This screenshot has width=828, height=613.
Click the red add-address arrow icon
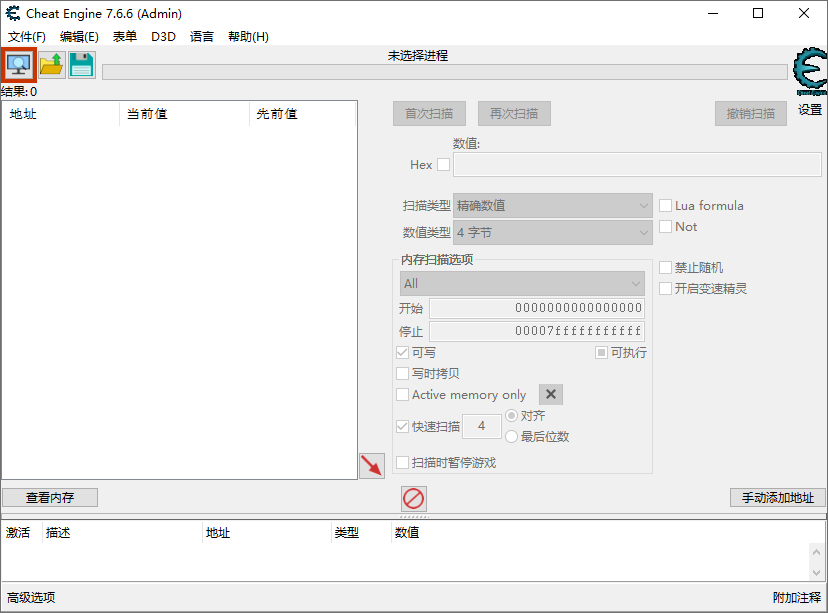[x=371, y=465]
